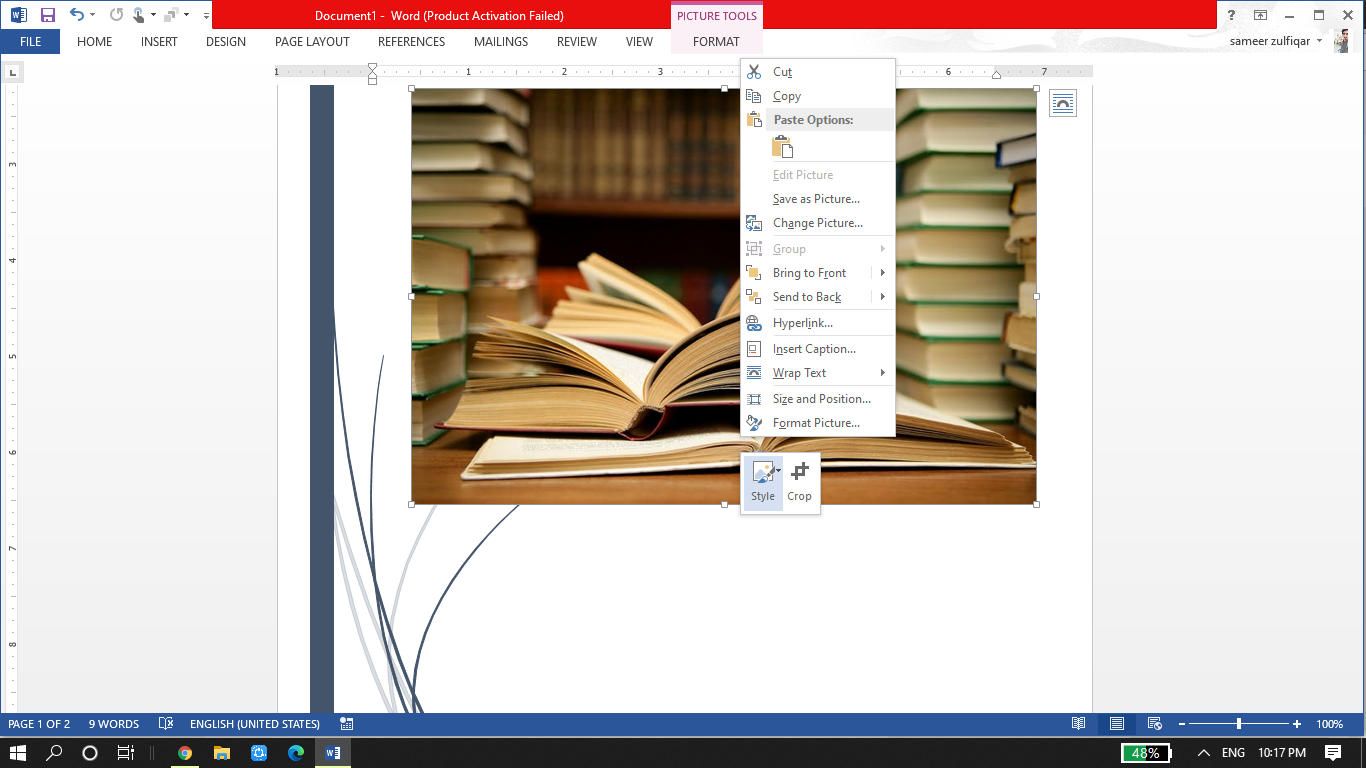Click the macro recording icon on the status bar
Viewport: 1366px width, 768px height.
pyautogui.click(x=346, y=723)
